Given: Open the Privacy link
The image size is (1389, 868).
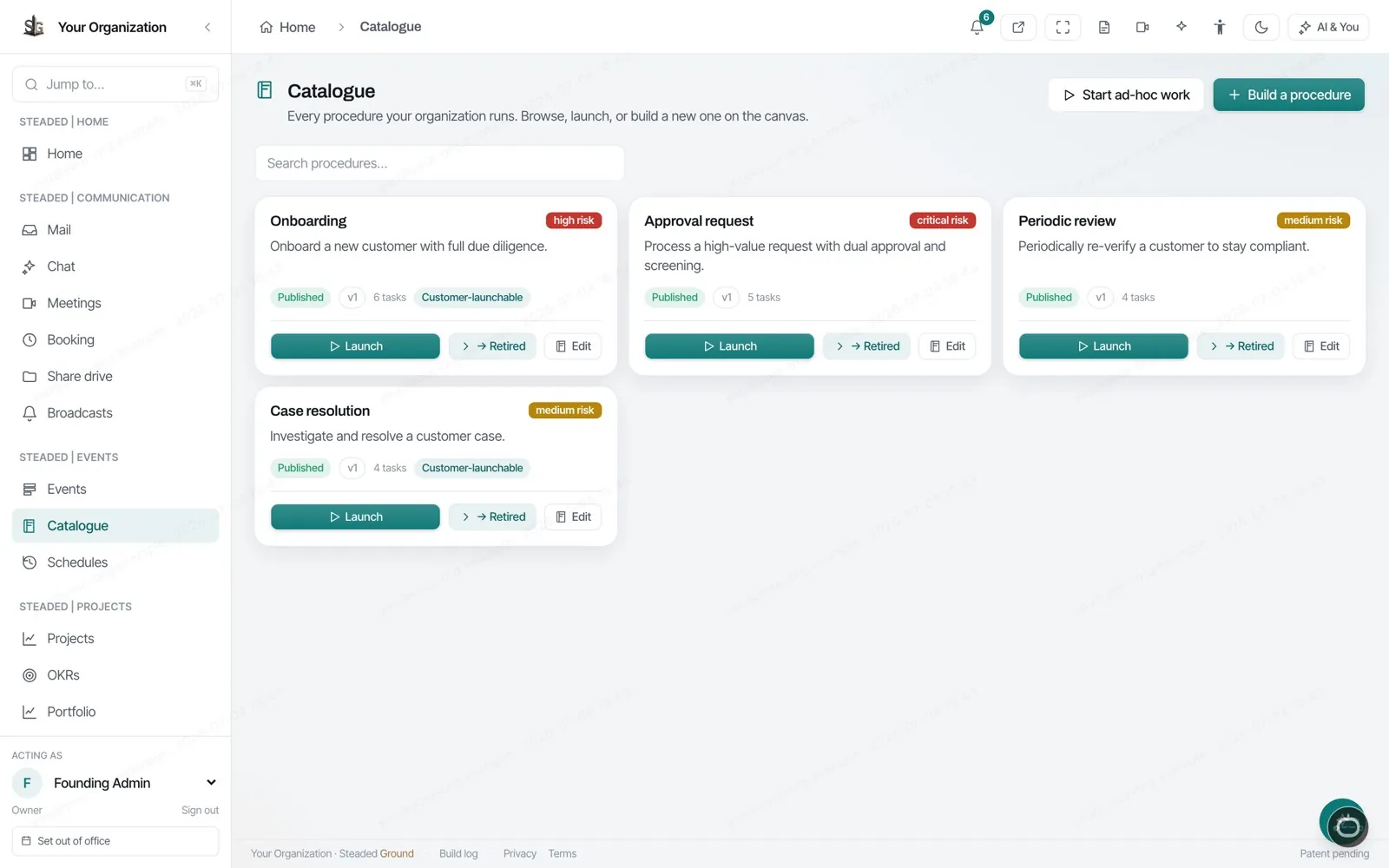Looking at the screenshot, I should coord(520,854).
